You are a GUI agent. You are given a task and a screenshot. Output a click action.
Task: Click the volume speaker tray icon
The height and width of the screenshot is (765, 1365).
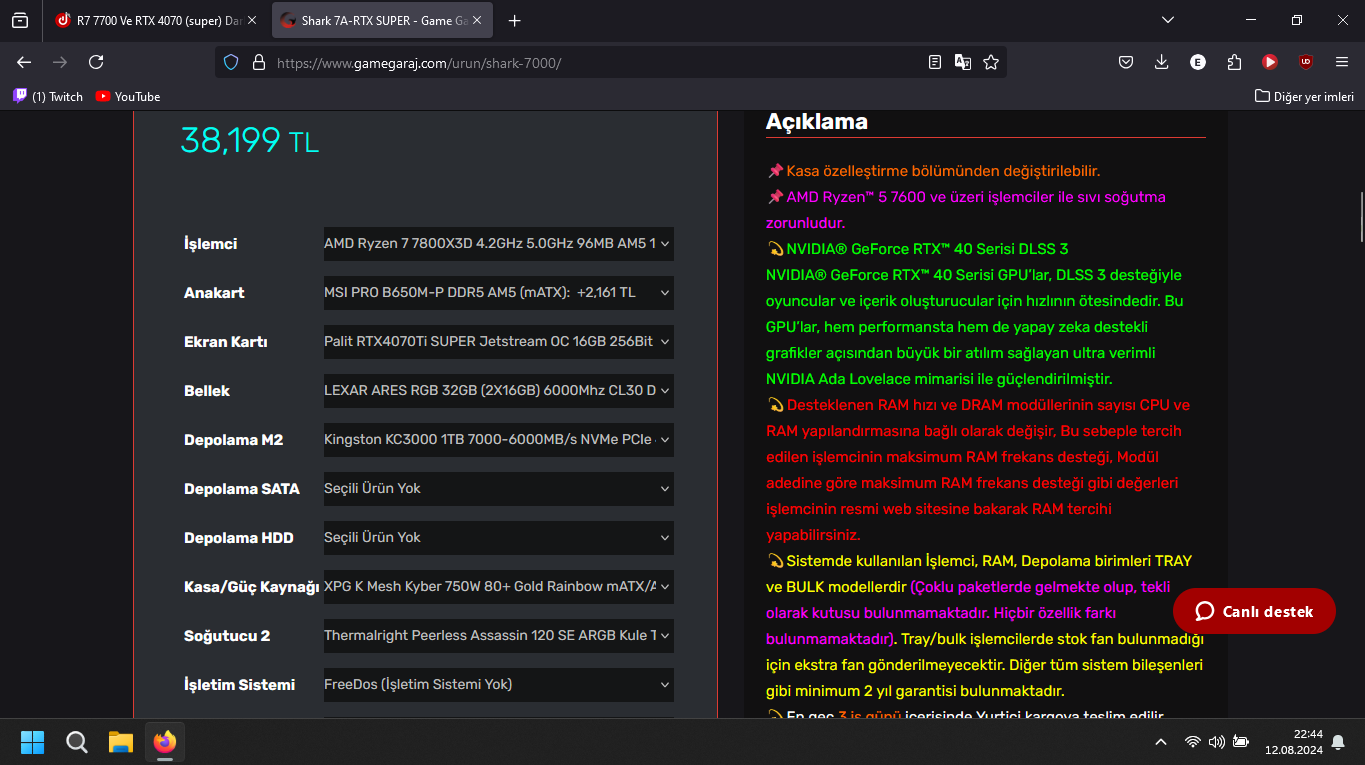[x=1216, y=742]
